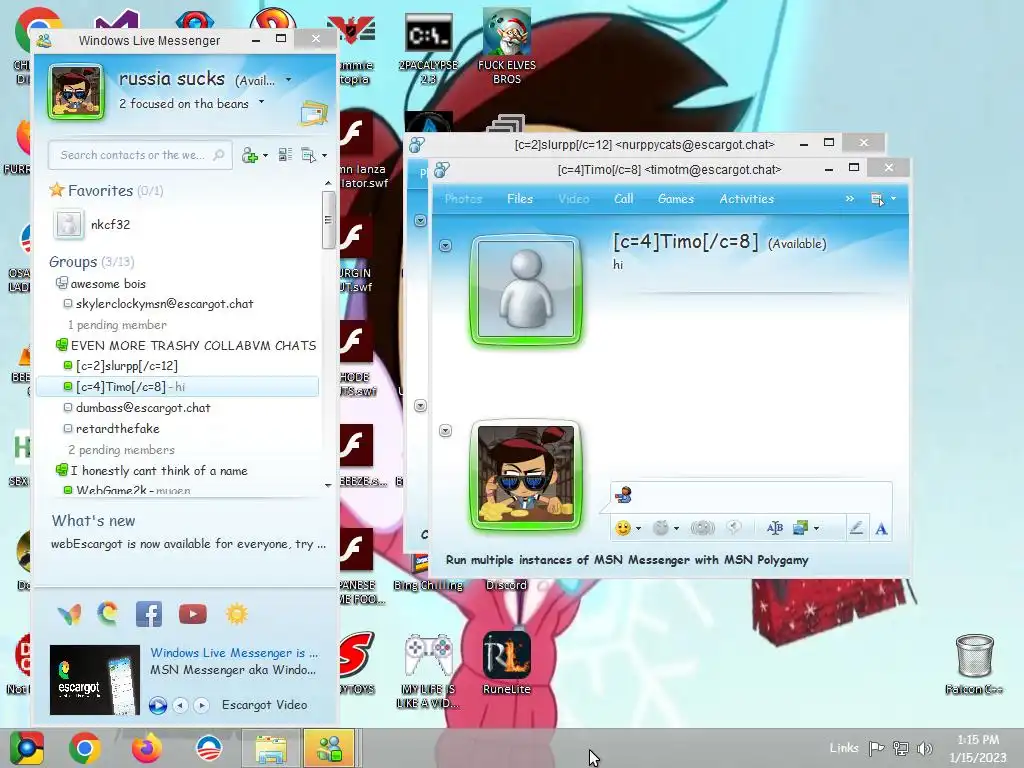Open the Files tab in Timo chat

[520, 199]
